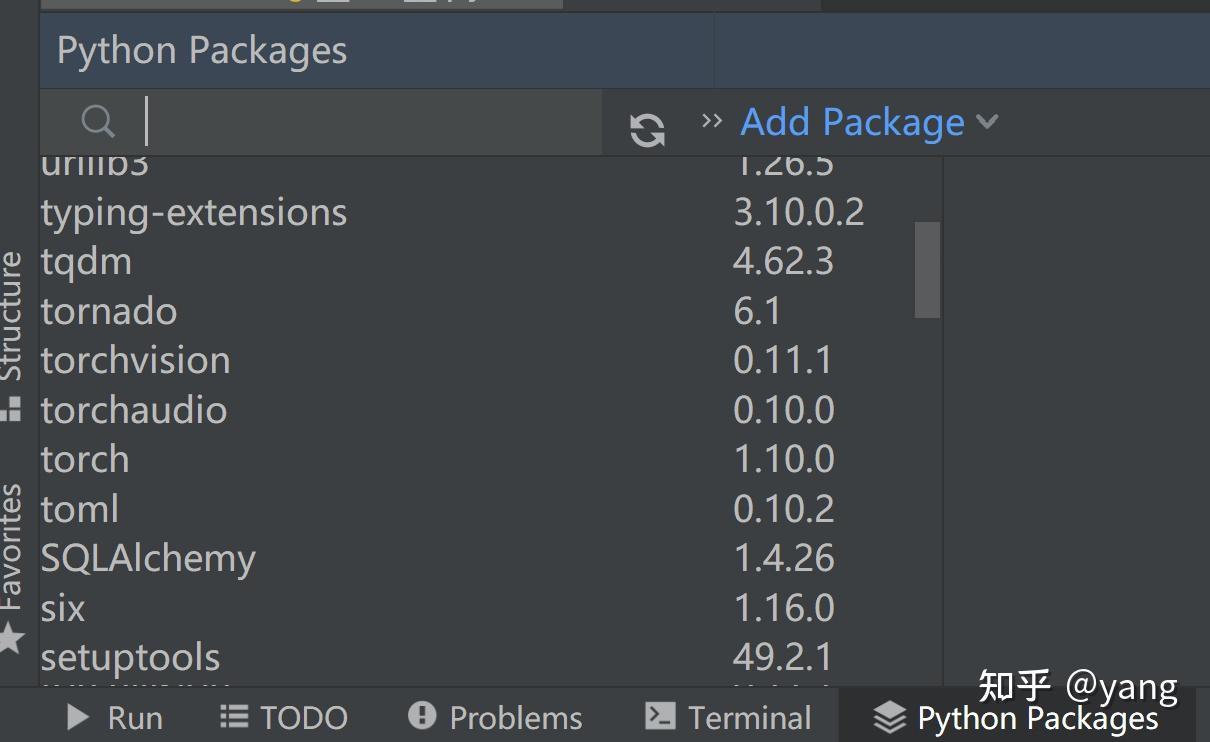1210x742 pixels.
Task: Open the Structure side tool window
Action: coord(12,333)
